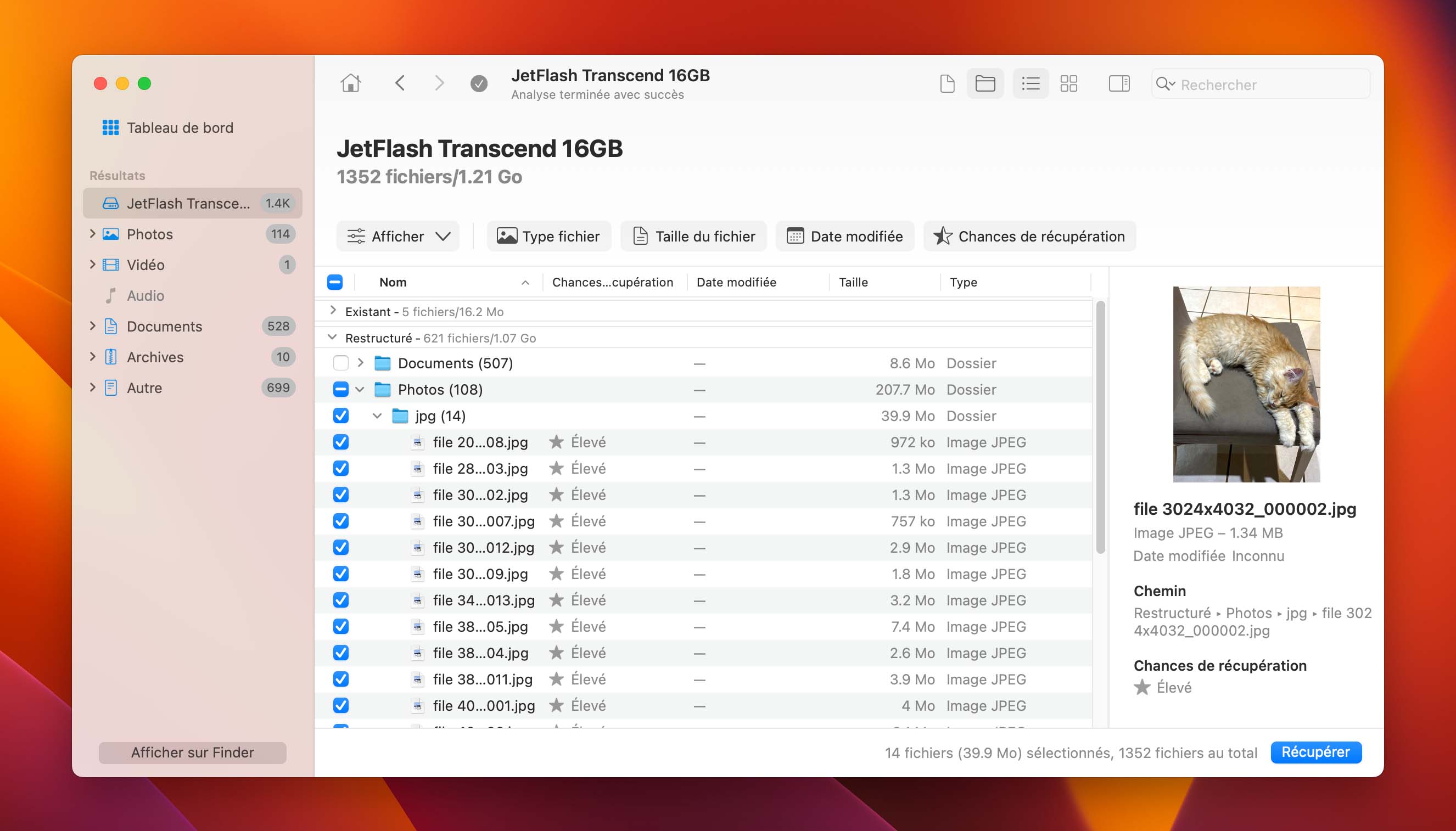Click the scan completed checkmark icon
Image resolution: width=1456 pixels, height=831 pixels.
click(479, 84)
